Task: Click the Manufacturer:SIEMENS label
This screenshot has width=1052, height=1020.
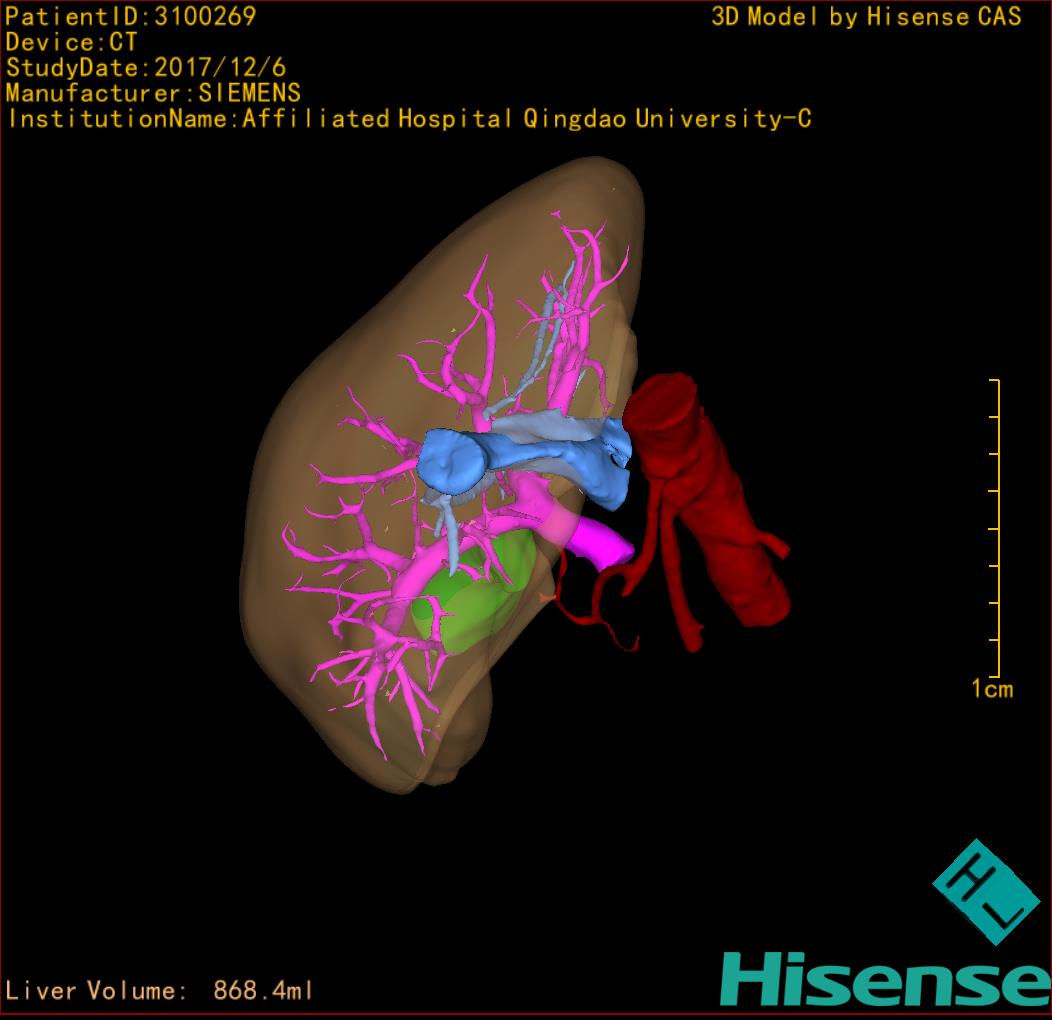Action: [x=153, y=93]
